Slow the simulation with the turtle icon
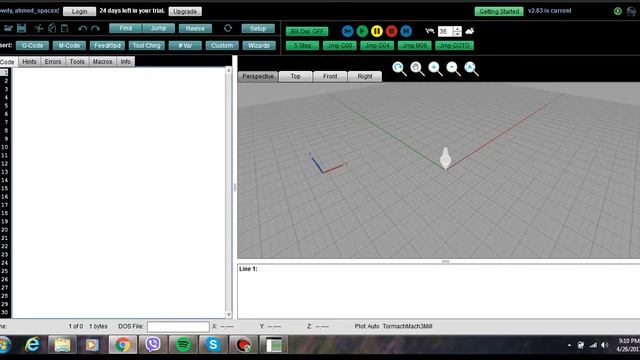 [x=429, y=31]
